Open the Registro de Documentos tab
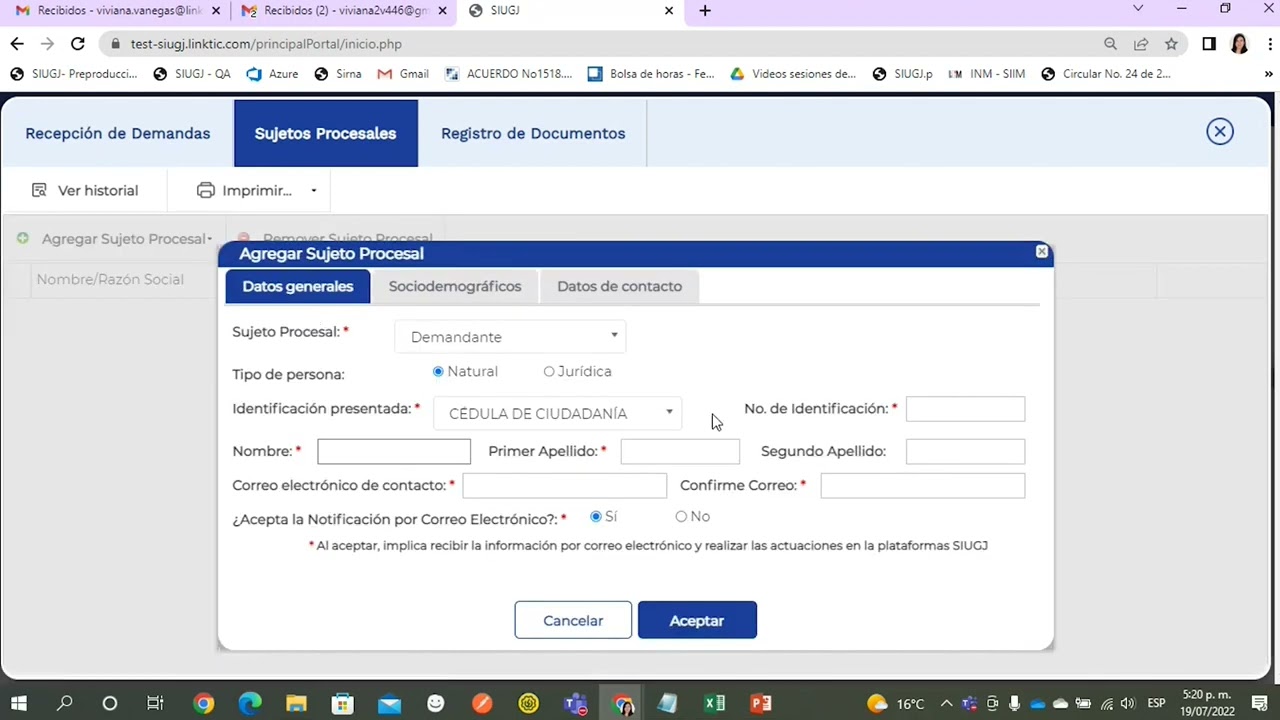Viewport: 1280px width, 720px height. (533, 133)
